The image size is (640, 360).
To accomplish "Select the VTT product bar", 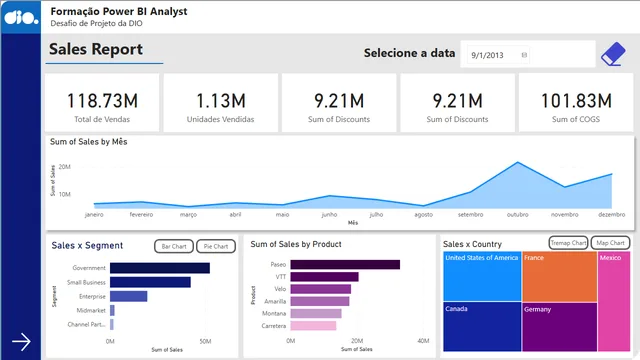I will point(324,277).
